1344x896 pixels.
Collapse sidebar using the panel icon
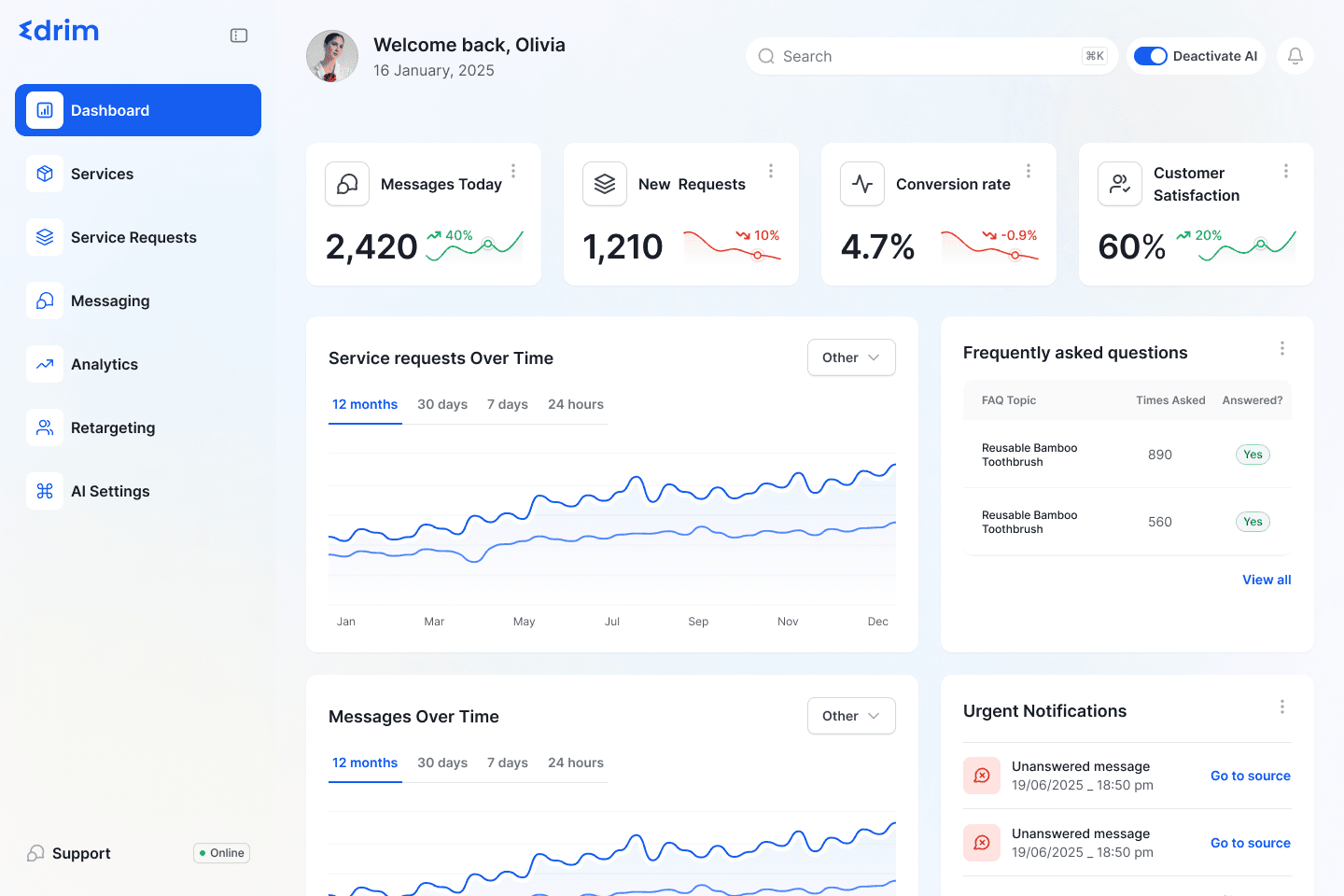[239, 35]
